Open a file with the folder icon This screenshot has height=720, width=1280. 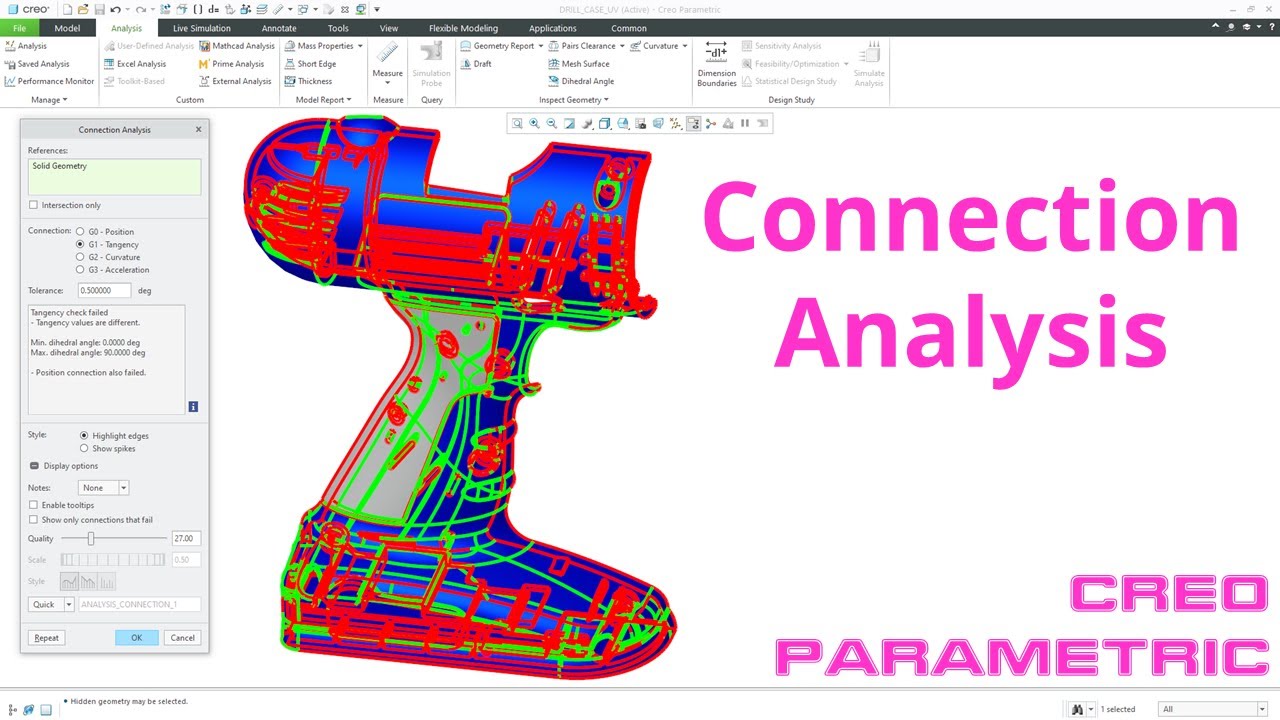(x=83, y=9)
